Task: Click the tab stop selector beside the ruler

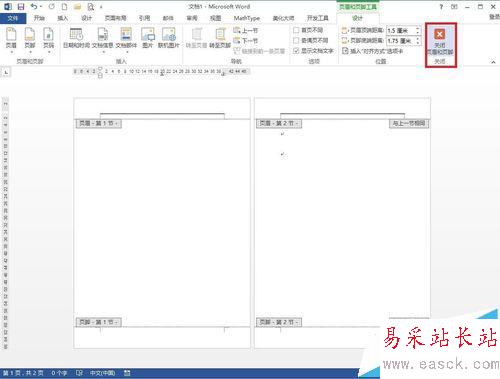Action: [x=6, y=72]
